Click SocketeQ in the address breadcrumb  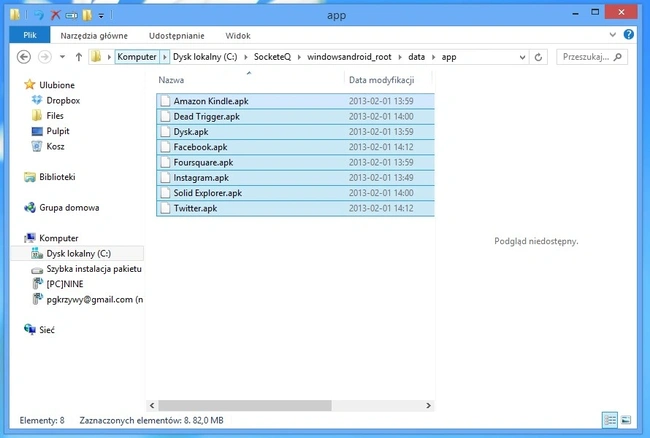pyautogui.click(x=272, y=57)
